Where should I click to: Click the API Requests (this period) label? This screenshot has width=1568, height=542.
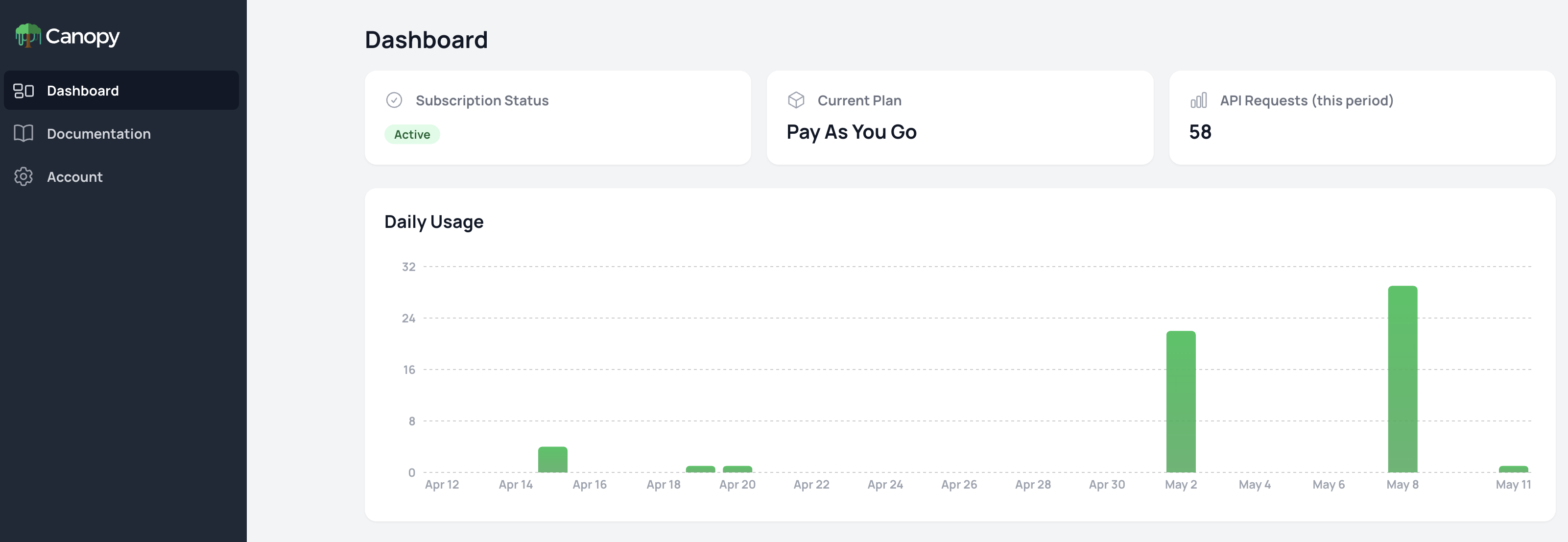pos(1307,100)
